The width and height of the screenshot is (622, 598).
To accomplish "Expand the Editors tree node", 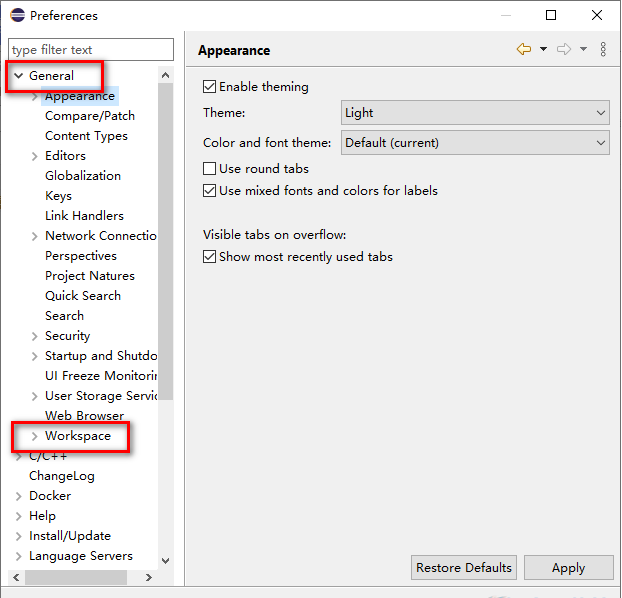I will (35, 156).
